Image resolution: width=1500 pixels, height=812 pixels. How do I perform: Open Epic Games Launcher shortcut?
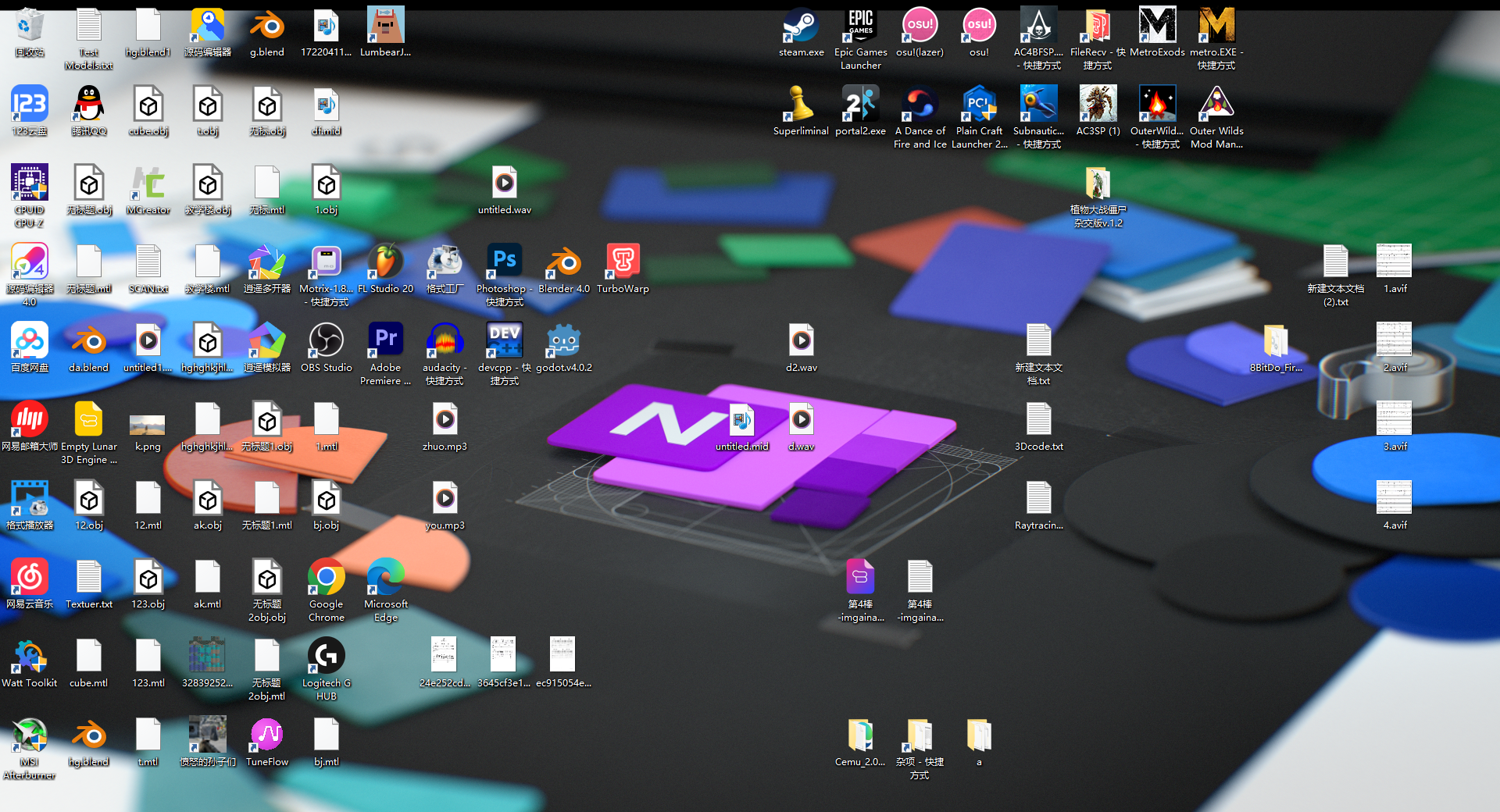860,26
